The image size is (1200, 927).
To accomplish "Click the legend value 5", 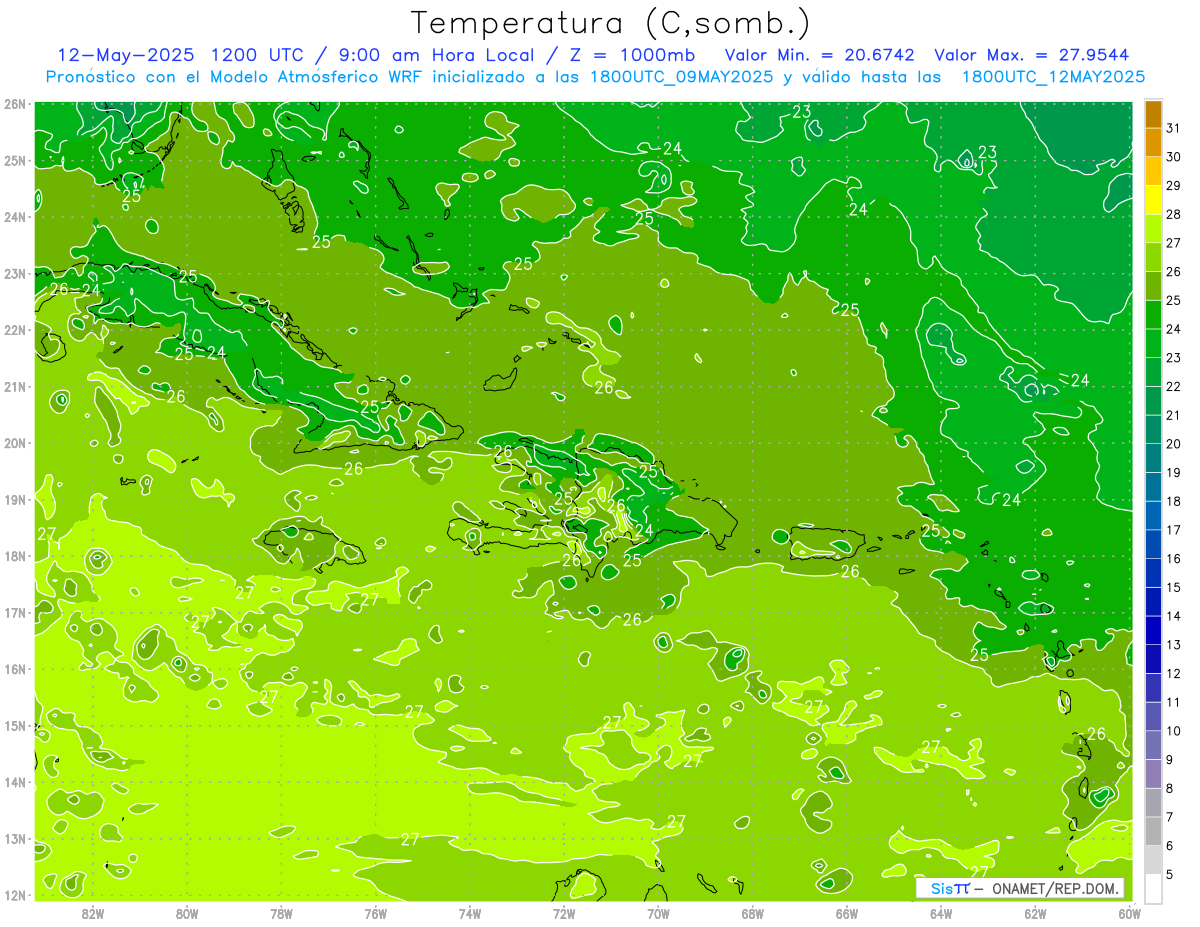I will (x=1171, y=874).
